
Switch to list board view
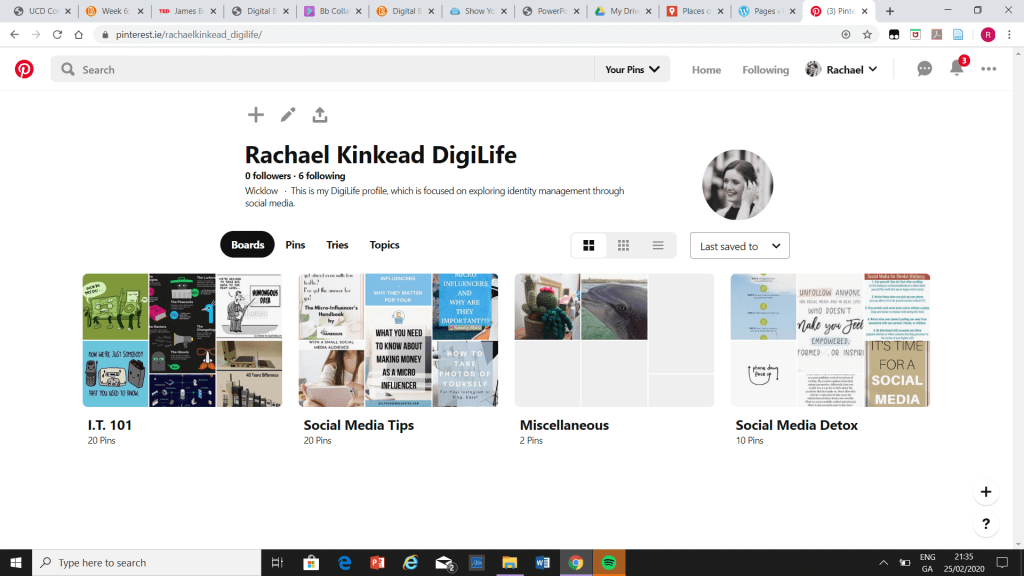pyautogui.click(x=658, y=245)
